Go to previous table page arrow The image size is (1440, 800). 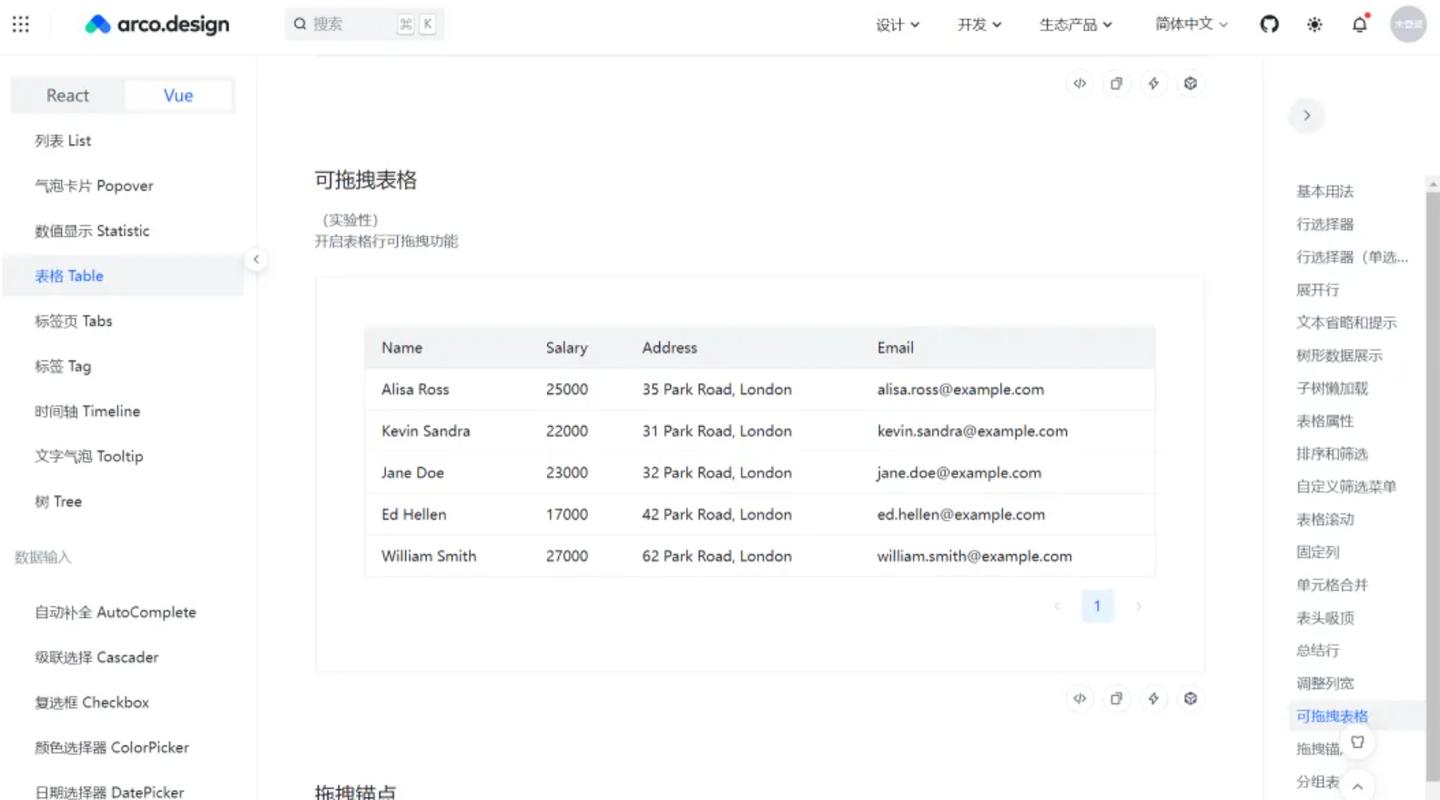[1057, 606]
